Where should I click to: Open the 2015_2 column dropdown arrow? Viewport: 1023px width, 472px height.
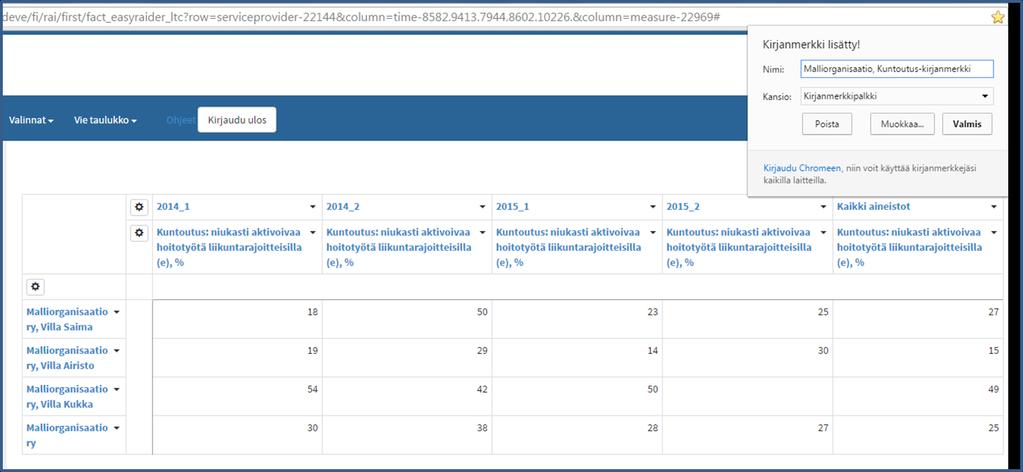coord(823,207)
